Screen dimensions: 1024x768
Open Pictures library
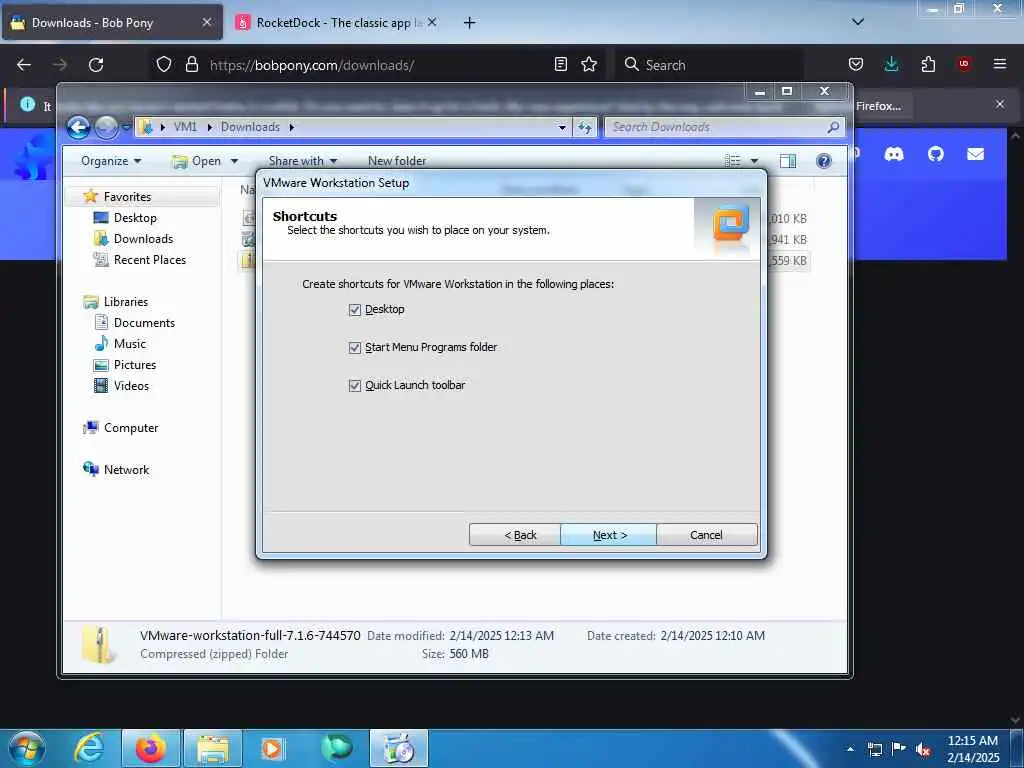coord(135,364)
